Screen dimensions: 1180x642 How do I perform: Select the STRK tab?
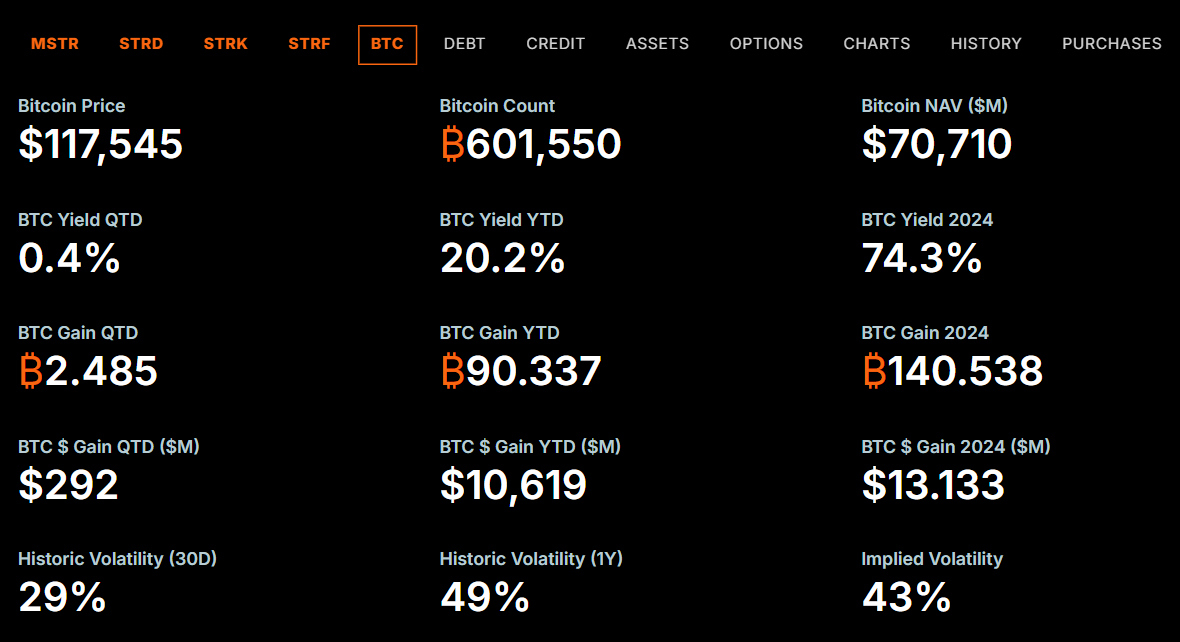click(x=225, y=43)
